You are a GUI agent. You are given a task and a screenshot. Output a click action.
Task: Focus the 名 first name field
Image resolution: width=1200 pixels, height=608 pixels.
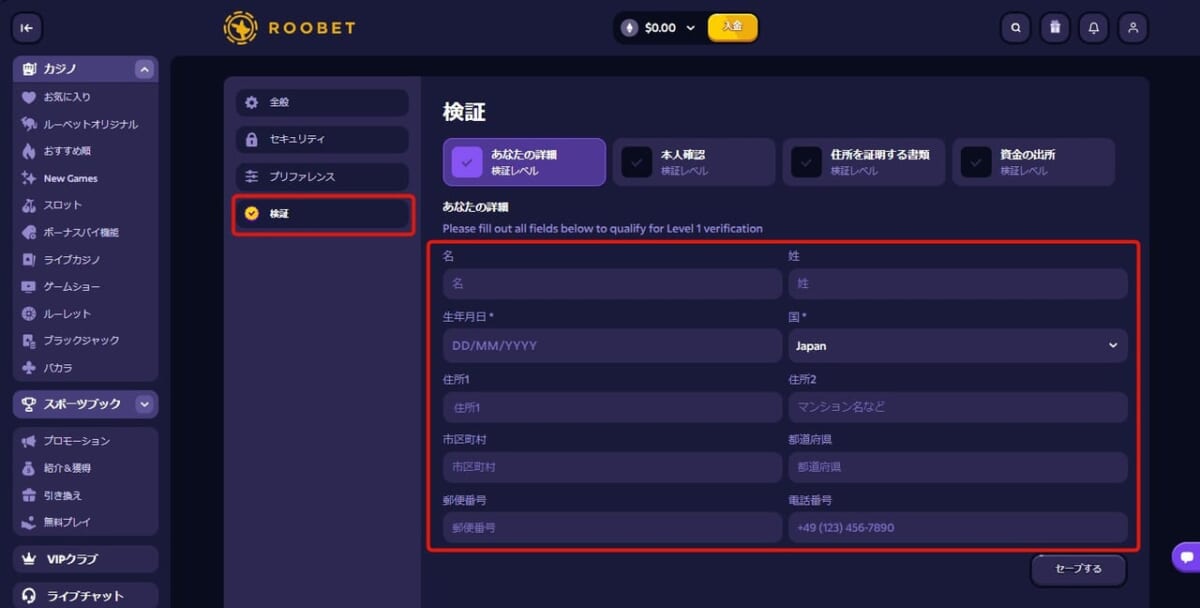point(613,284)
